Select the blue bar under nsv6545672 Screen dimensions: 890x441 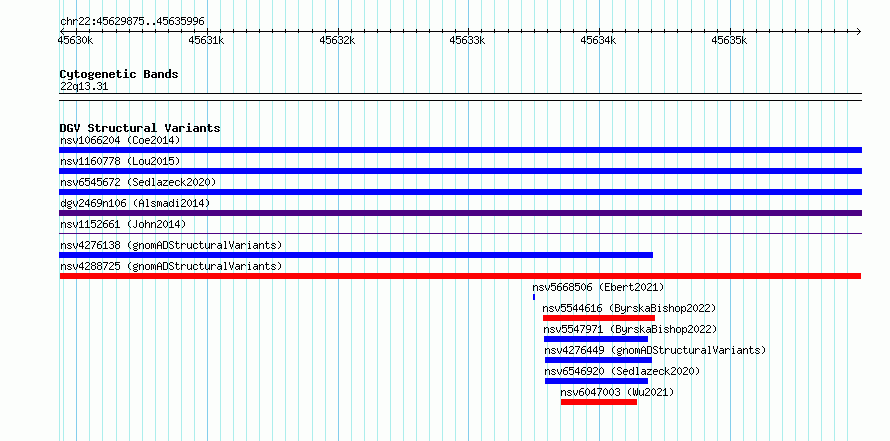[460, 192]
